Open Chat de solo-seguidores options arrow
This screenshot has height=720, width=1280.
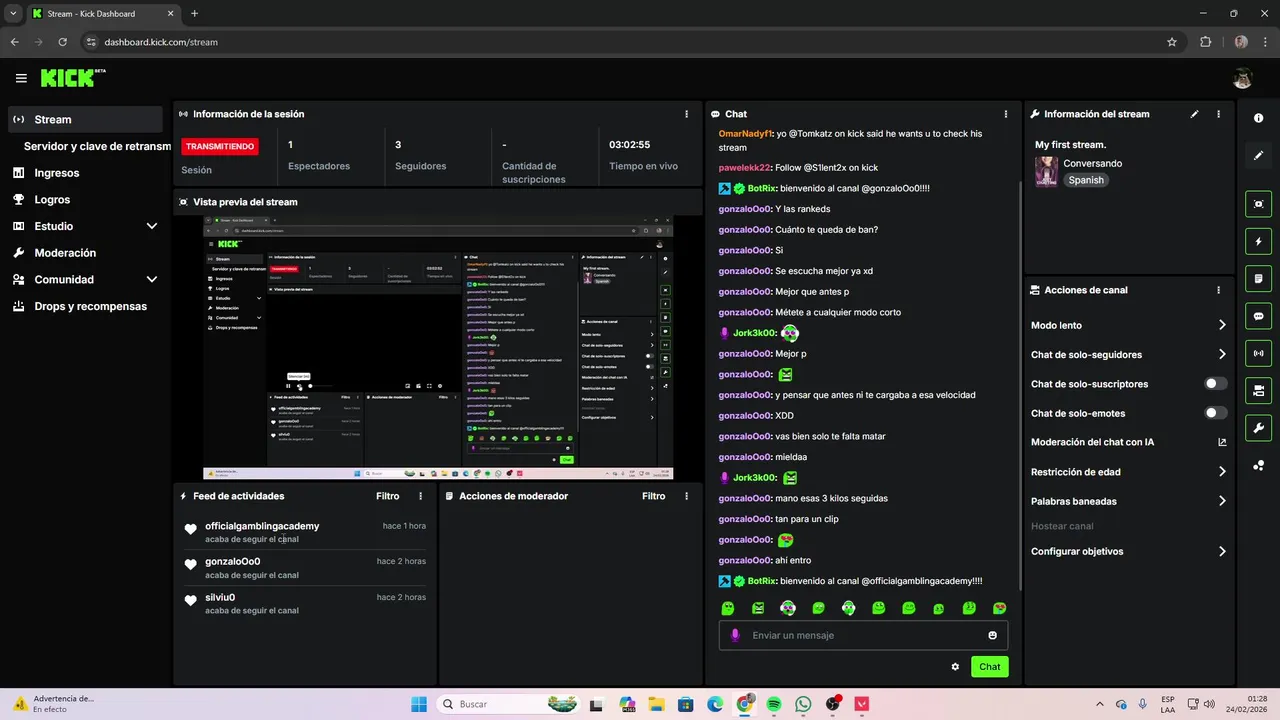1222,354
